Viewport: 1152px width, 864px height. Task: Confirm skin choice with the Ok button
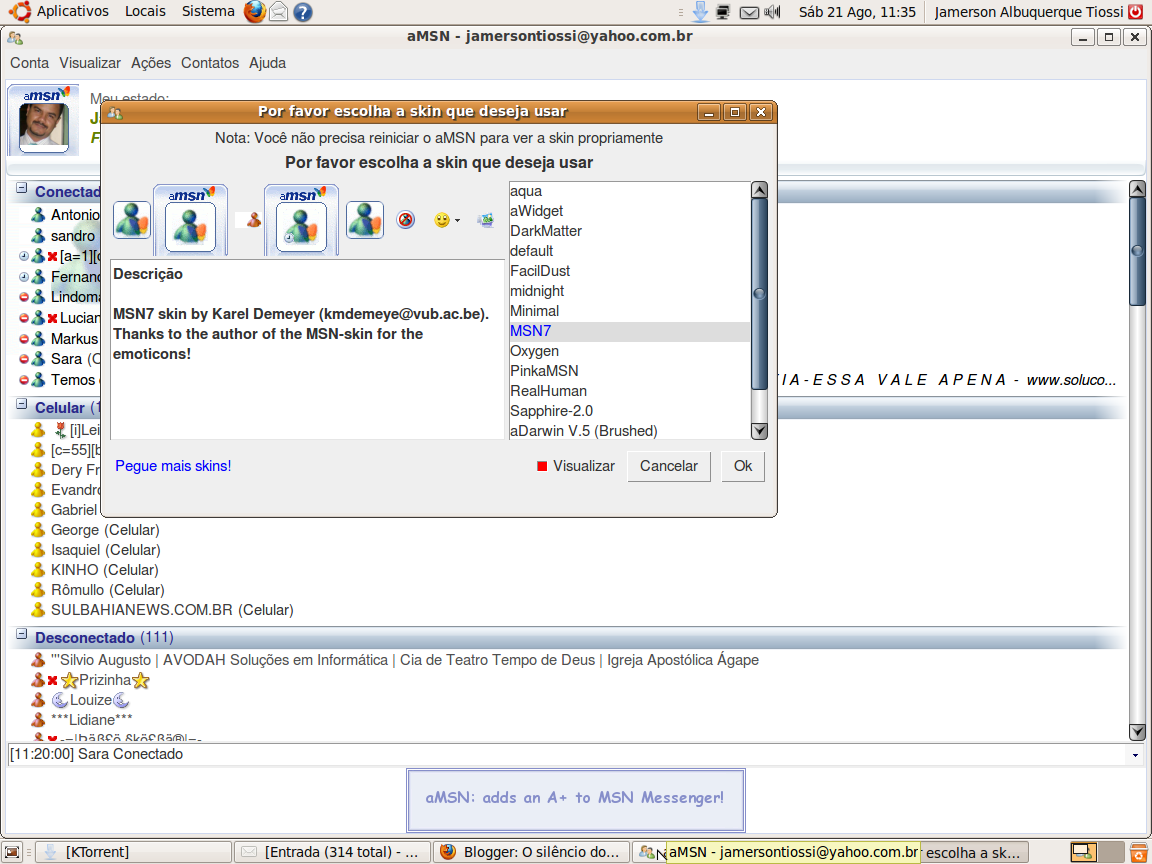point(743,466)
